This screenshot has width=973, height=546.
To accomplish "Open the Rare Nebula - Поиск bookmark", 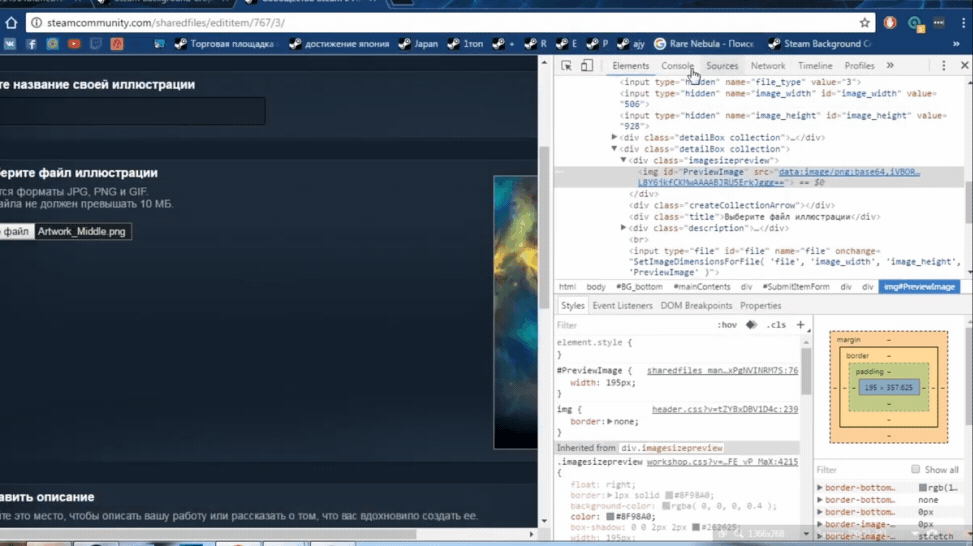I will (704, 44).
